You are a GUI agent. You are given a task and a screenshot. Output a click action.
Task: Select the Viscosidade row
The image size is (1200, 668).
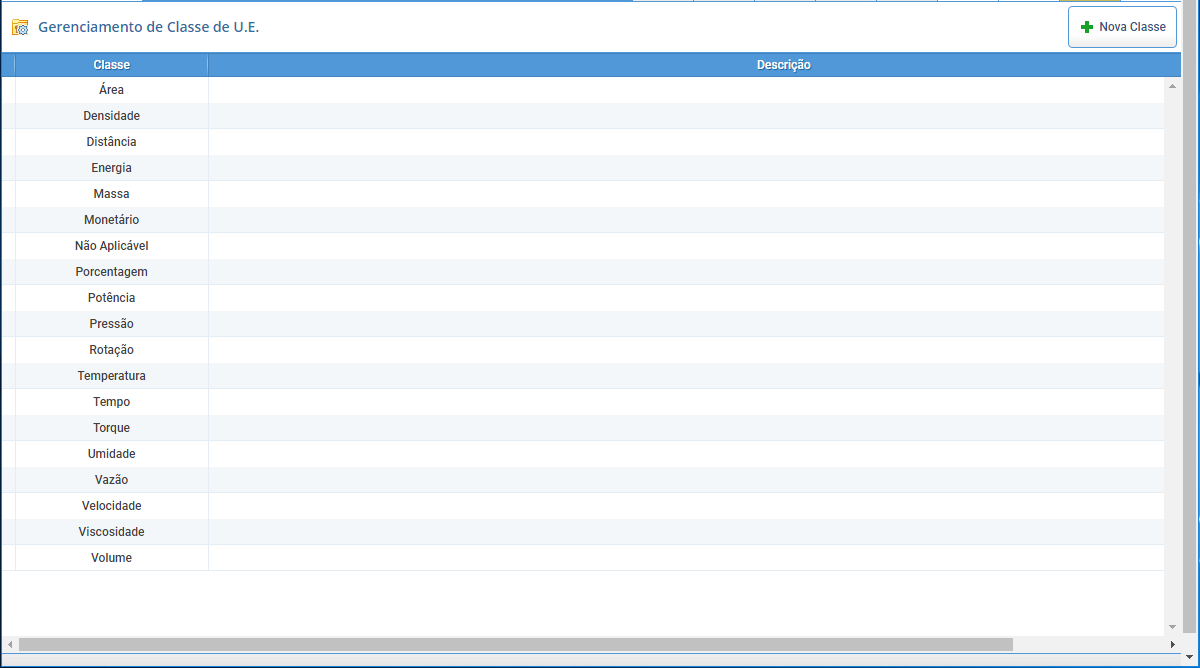click(583, 532)
